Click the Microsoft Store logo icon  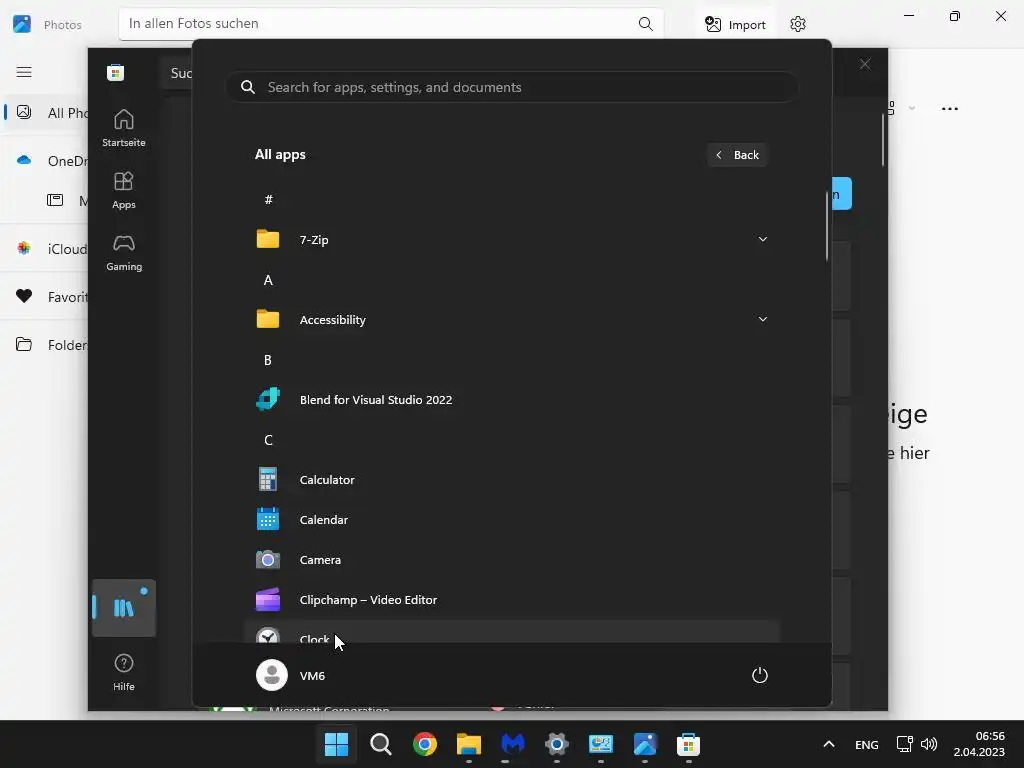point(116,72)
